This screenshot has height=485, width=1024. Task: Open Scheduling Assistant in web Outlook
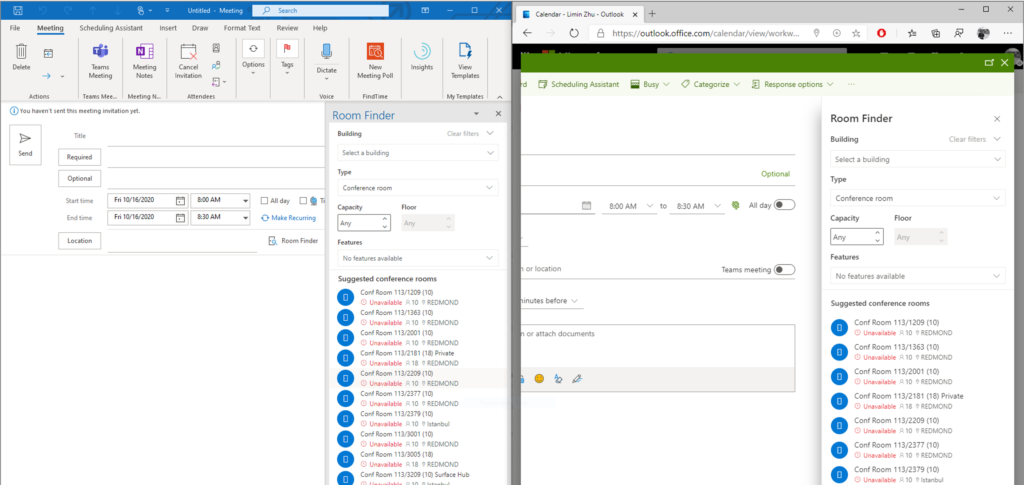pyautogui.click(x=579, y=84)
